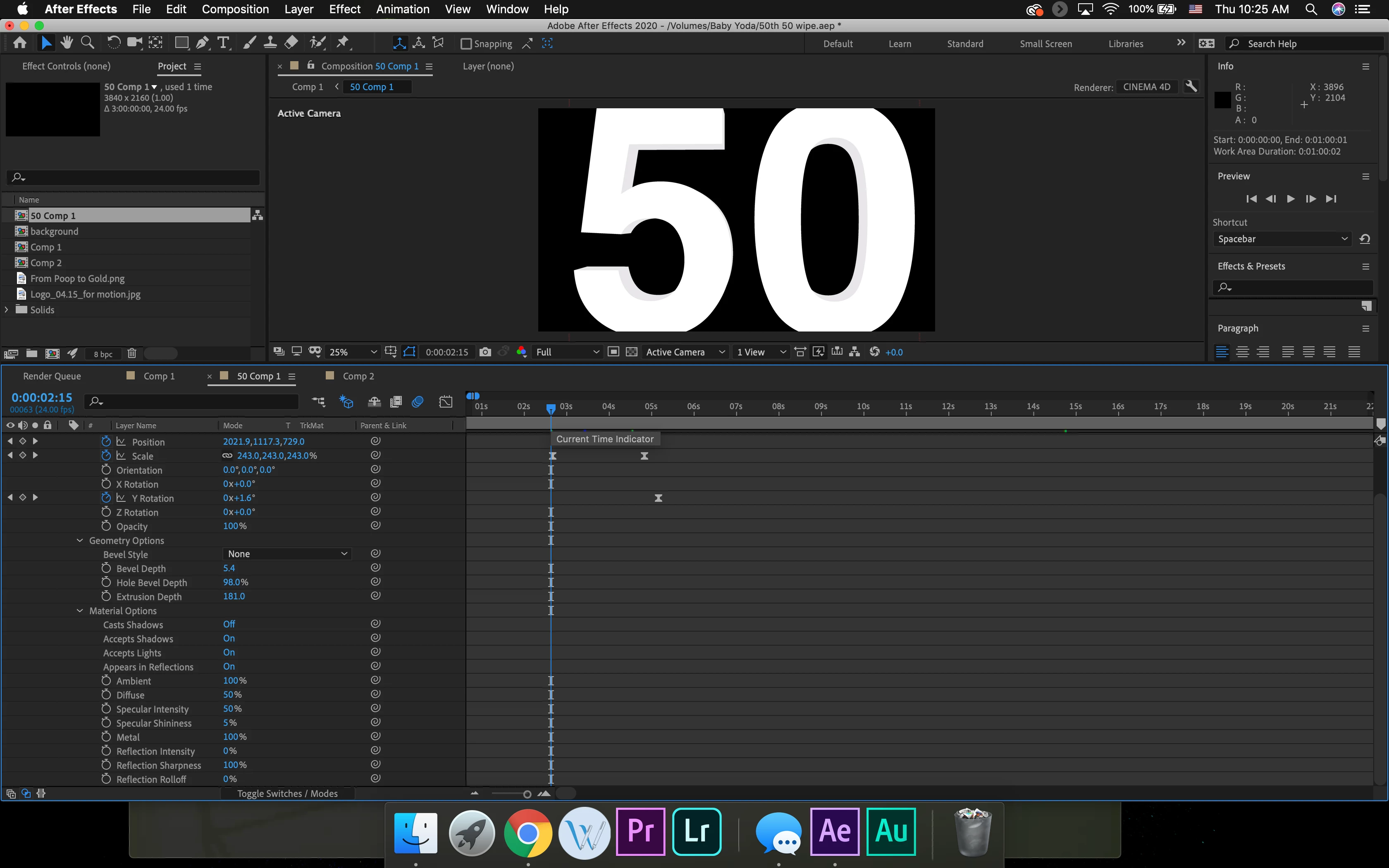Viewport: 1389px width, 868px height.
Task: Select the Hand tool in the toolbar
Action: click(67, 43)
